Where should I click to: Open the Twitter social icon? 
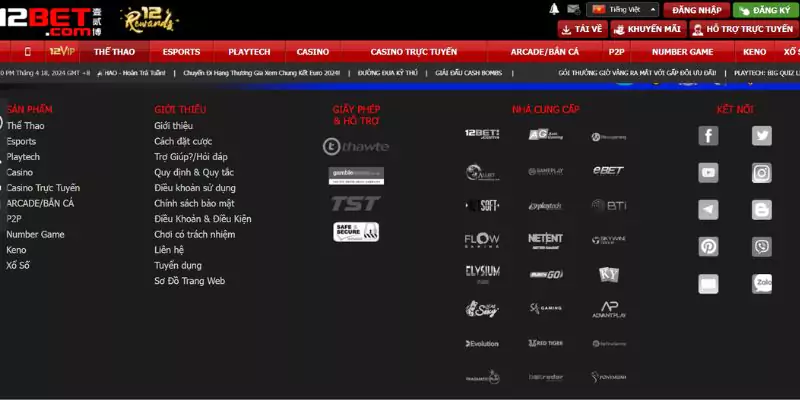pyautogui.click(x=762, y=136)
